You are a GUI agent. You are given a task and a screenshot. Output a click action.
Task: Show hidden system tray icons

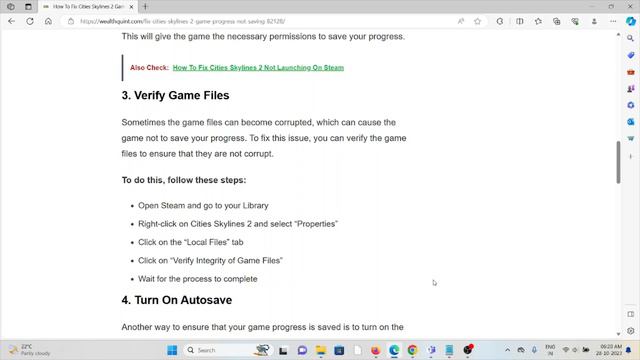pyautogui.click(x=507, y=350)
